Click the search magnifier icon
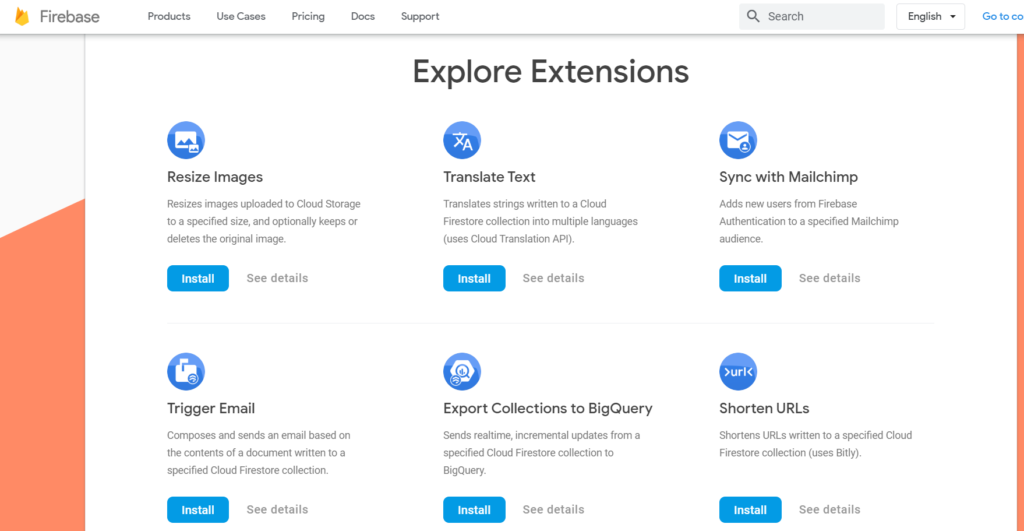Screen dimensions: 1024x531 pos(753,16)
